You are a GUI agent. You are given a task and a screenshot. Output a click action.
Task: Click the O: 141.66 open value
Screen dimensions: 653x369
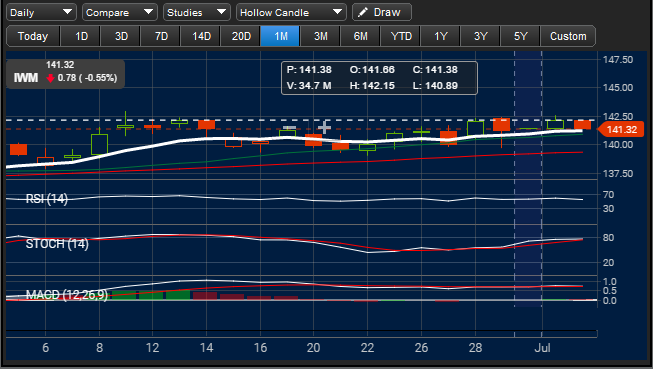tap(372, 70)
